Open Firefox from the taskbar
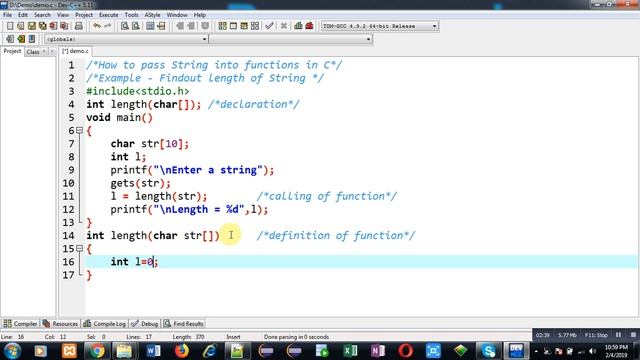 tap(182, 351)
